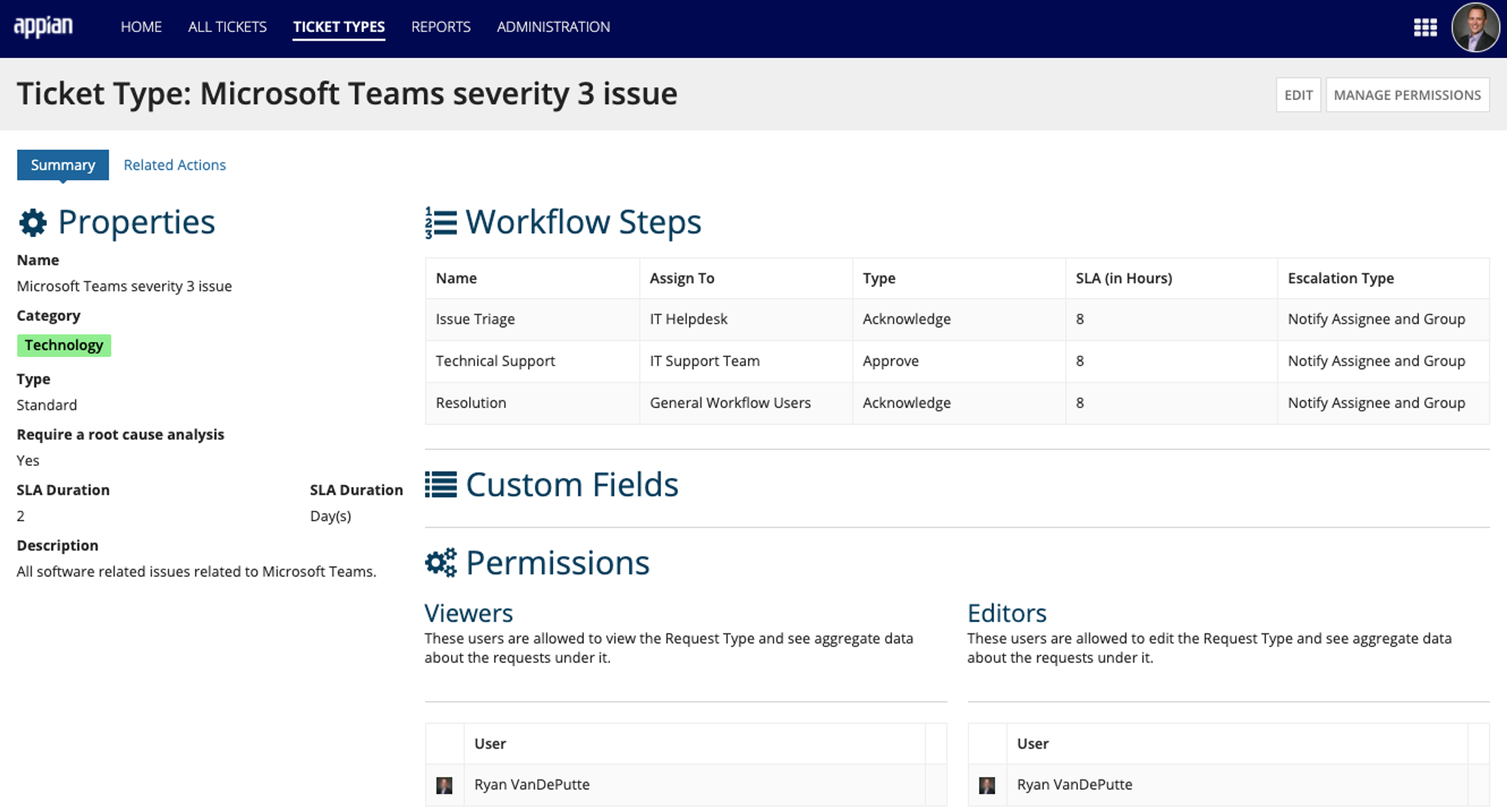Click the Permissions gears icon
This screenshot has height=812, width=1507.
click(441, 563)
